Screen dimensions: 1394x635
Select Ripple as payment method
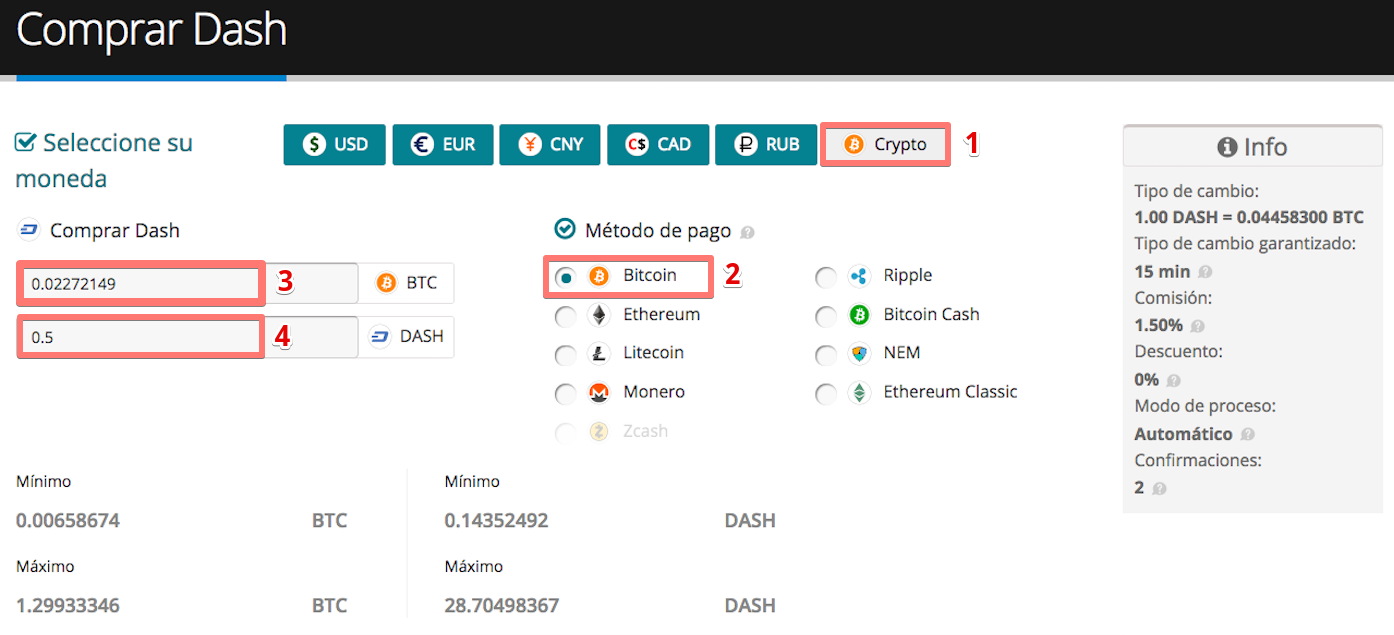click(826, 277)
